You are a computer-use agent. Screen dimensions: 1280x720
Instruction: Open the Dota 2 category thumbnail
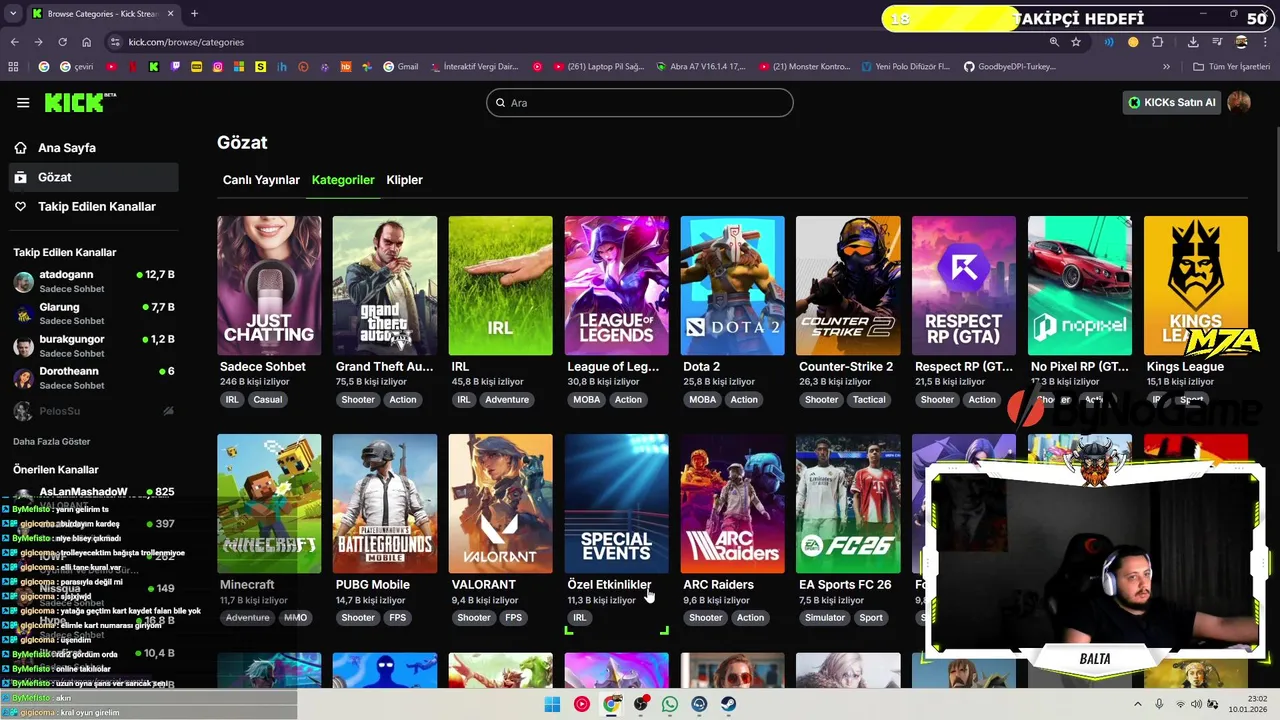733,285
